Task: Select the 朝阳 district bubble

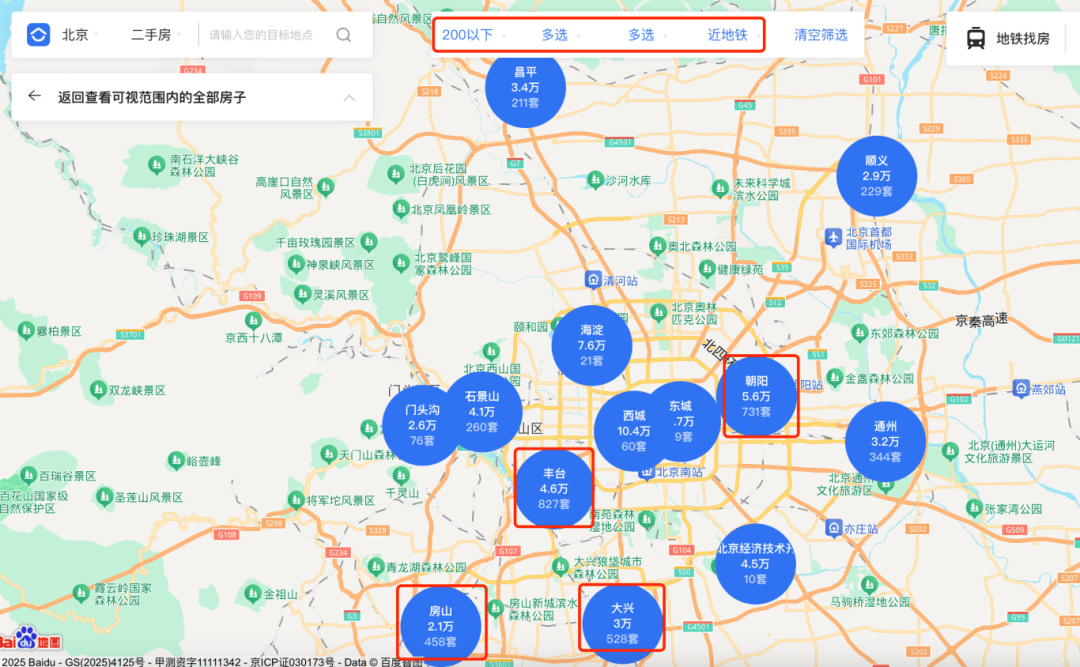Action: point(758,396)
